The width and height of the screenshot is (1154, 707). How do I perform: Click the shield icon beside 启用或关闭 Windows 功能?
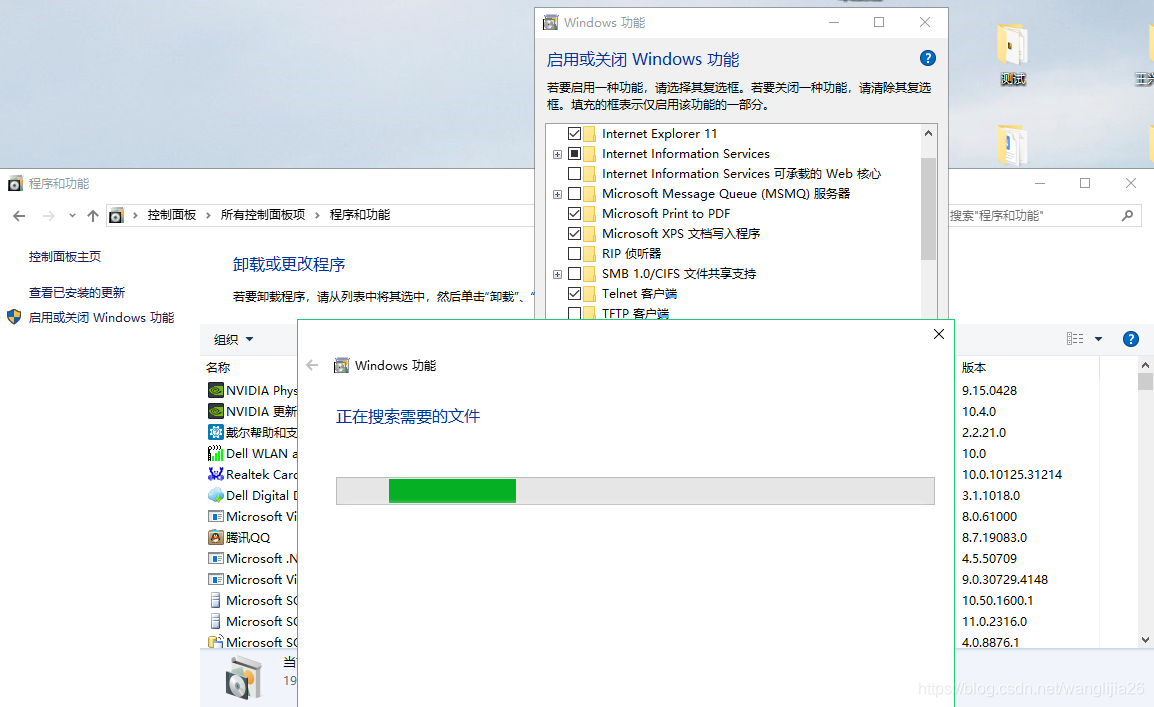point(14,317)
